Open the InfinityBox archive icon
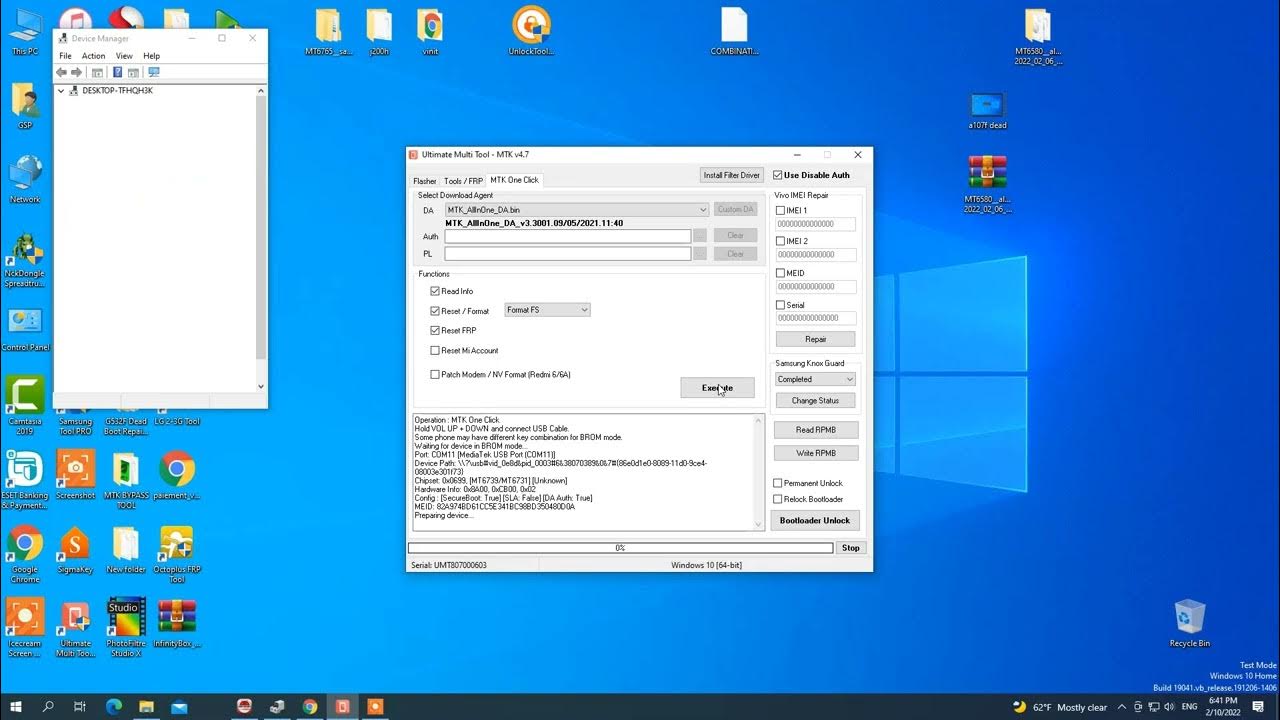 pyautogui.click(x=177, y=624)
